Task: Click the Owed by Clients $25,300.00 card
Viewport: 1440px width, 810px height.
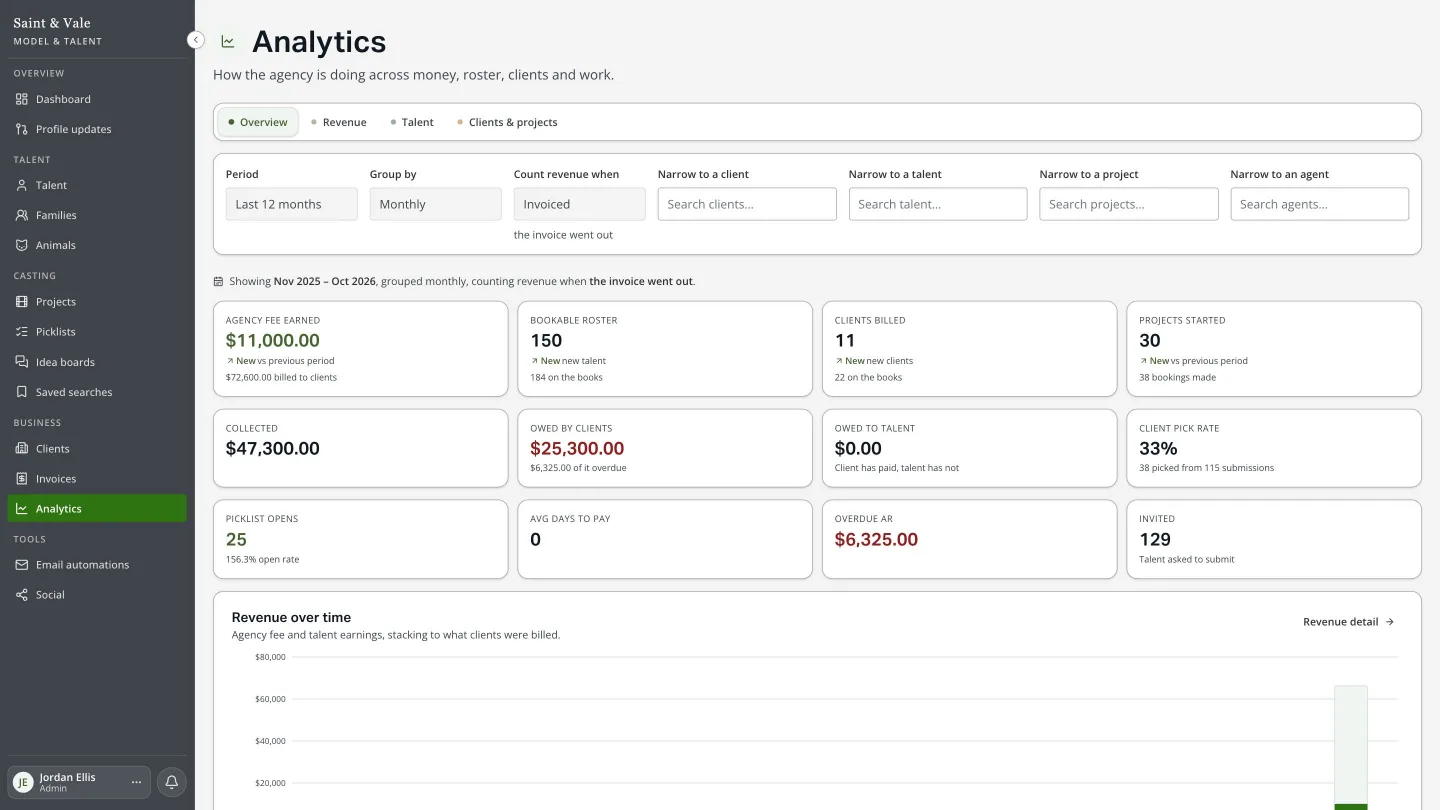Action: (665, 448)
